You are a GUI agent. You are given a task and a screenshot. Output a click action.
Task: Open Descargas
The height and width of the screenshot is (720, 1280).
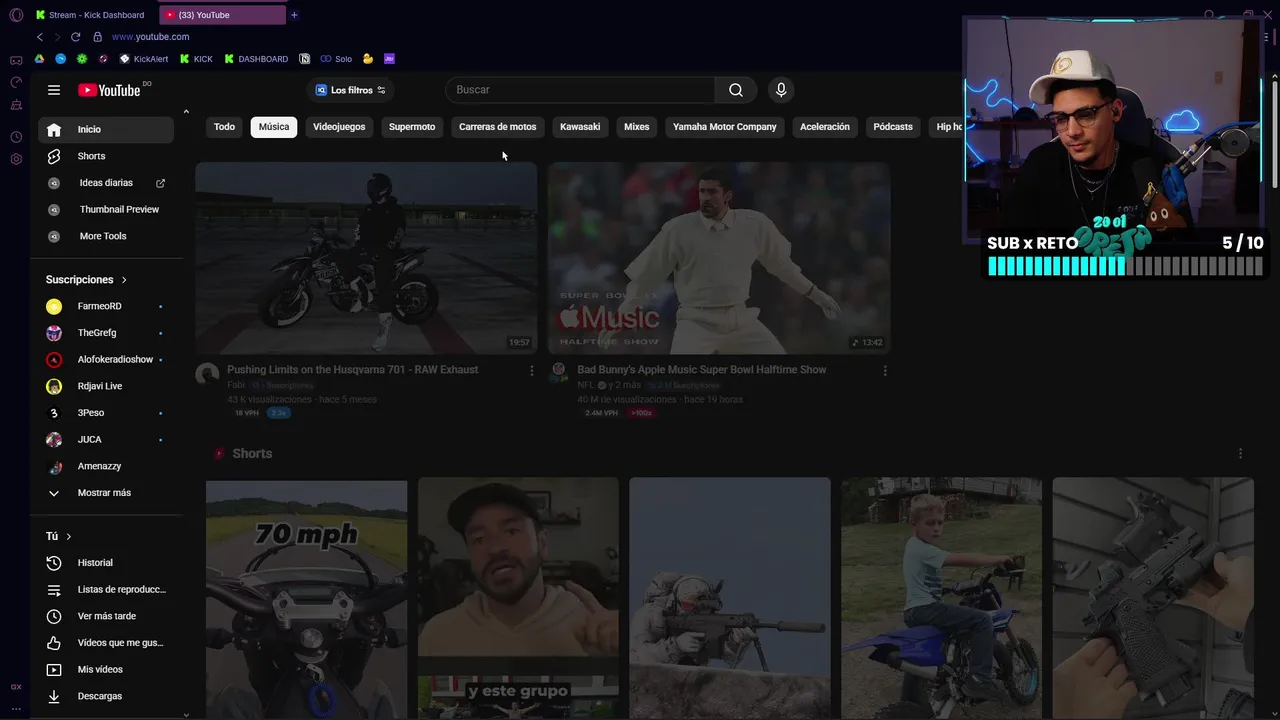tap(106, 696)
